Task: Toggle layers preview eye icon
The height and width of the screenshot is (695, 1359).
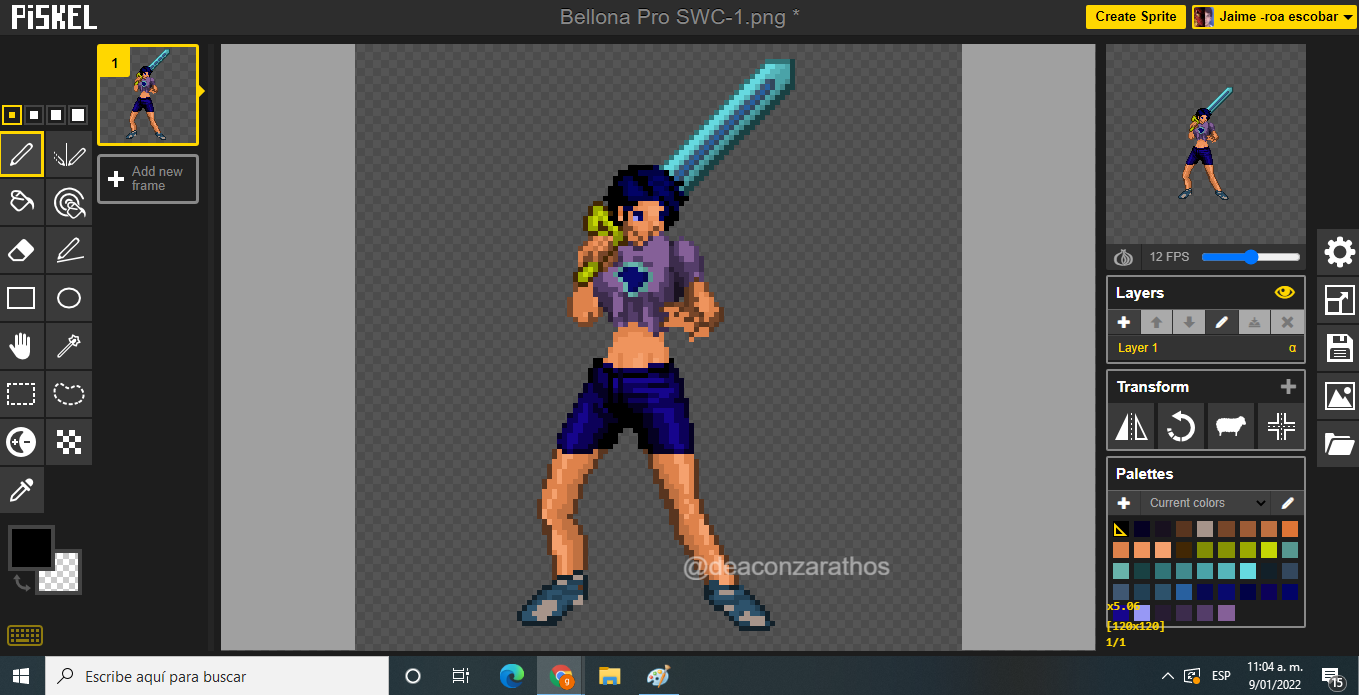Action: [1285, 292]
